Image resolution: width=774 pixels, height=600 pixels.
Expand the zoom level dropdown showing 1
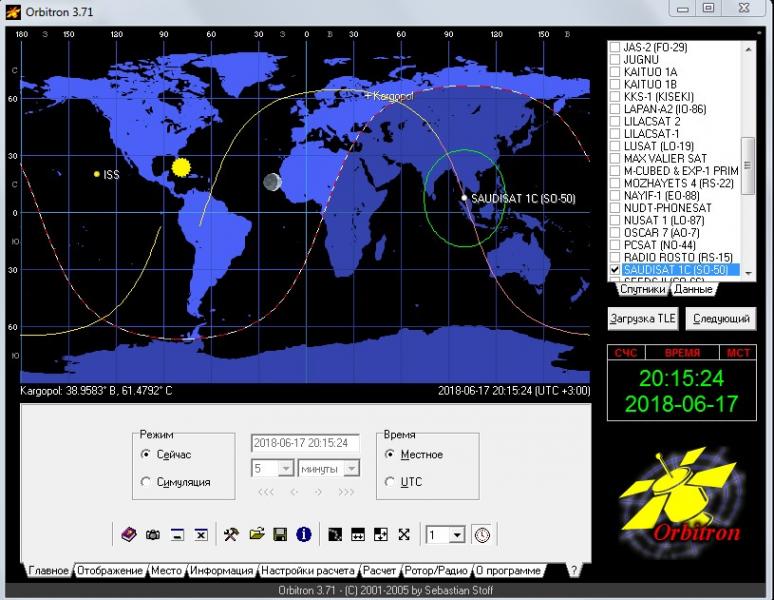pyautogui.click(x=457, y=535)
